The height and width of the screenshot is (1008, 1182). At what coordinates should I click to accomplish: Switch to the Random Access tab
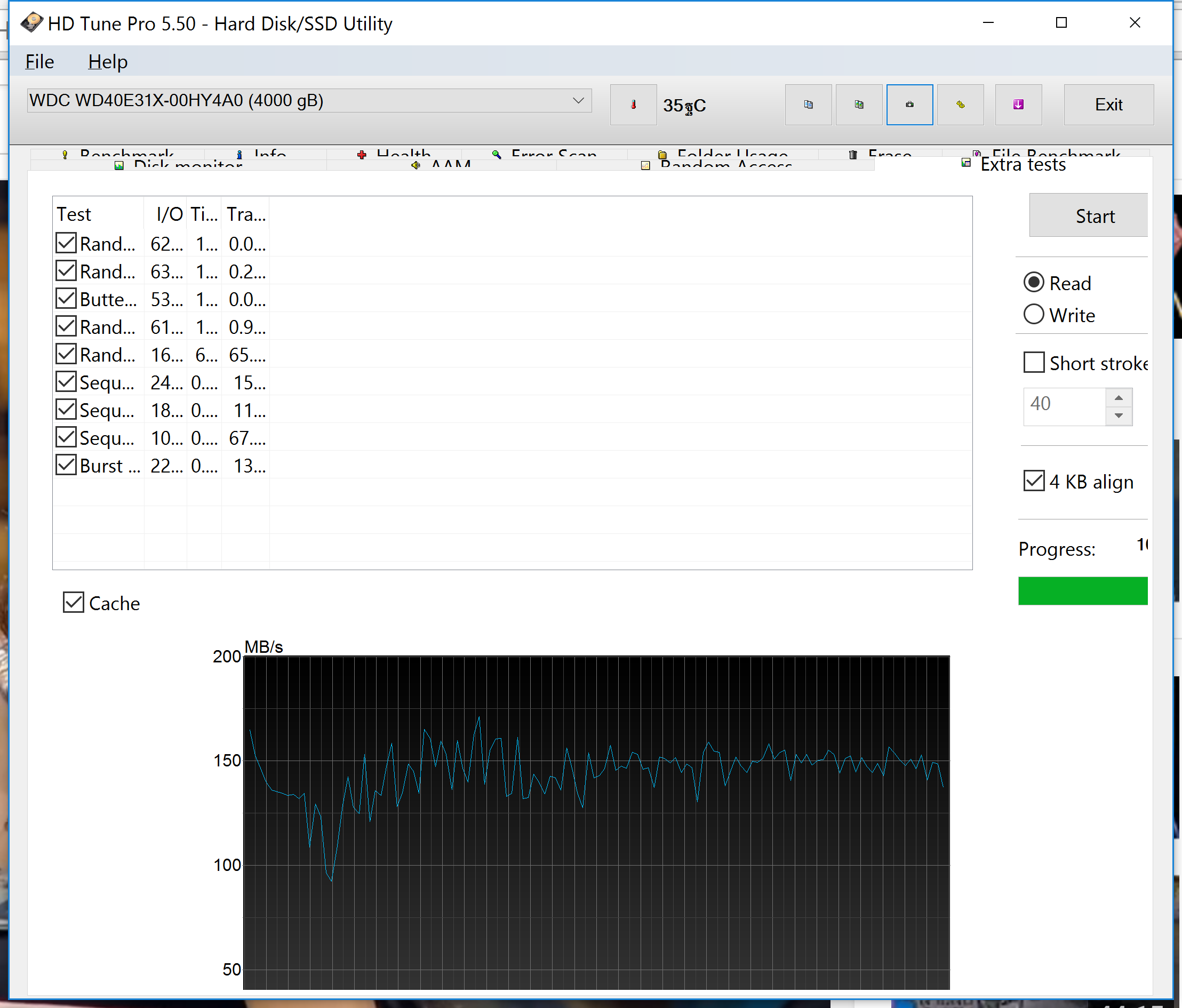point(716,165)
